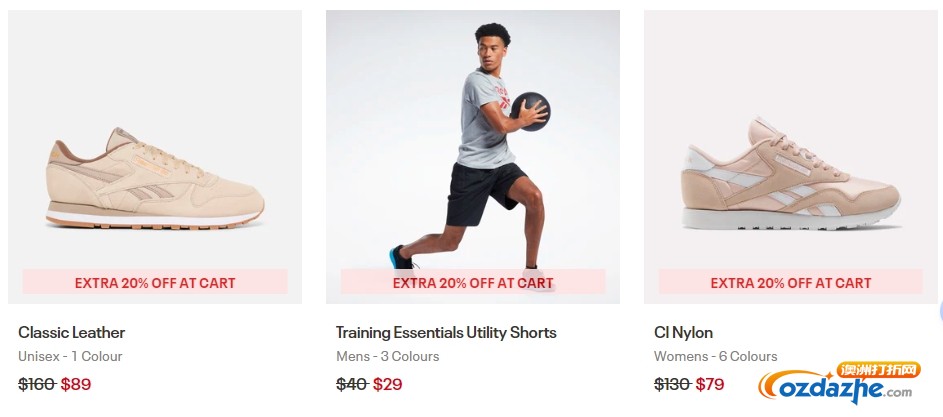
Task: Click the shorts EXTRA 20% OFF banner
Action: pos(473,282)
